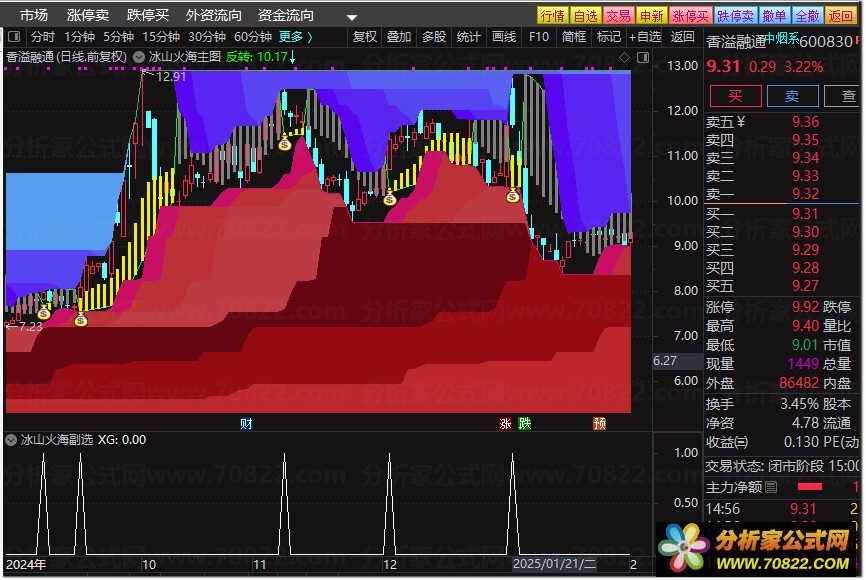This screenshot has width=866, height=580.
Task: Toggle the left panel icon beside 分时
Action: pos(14,37)
